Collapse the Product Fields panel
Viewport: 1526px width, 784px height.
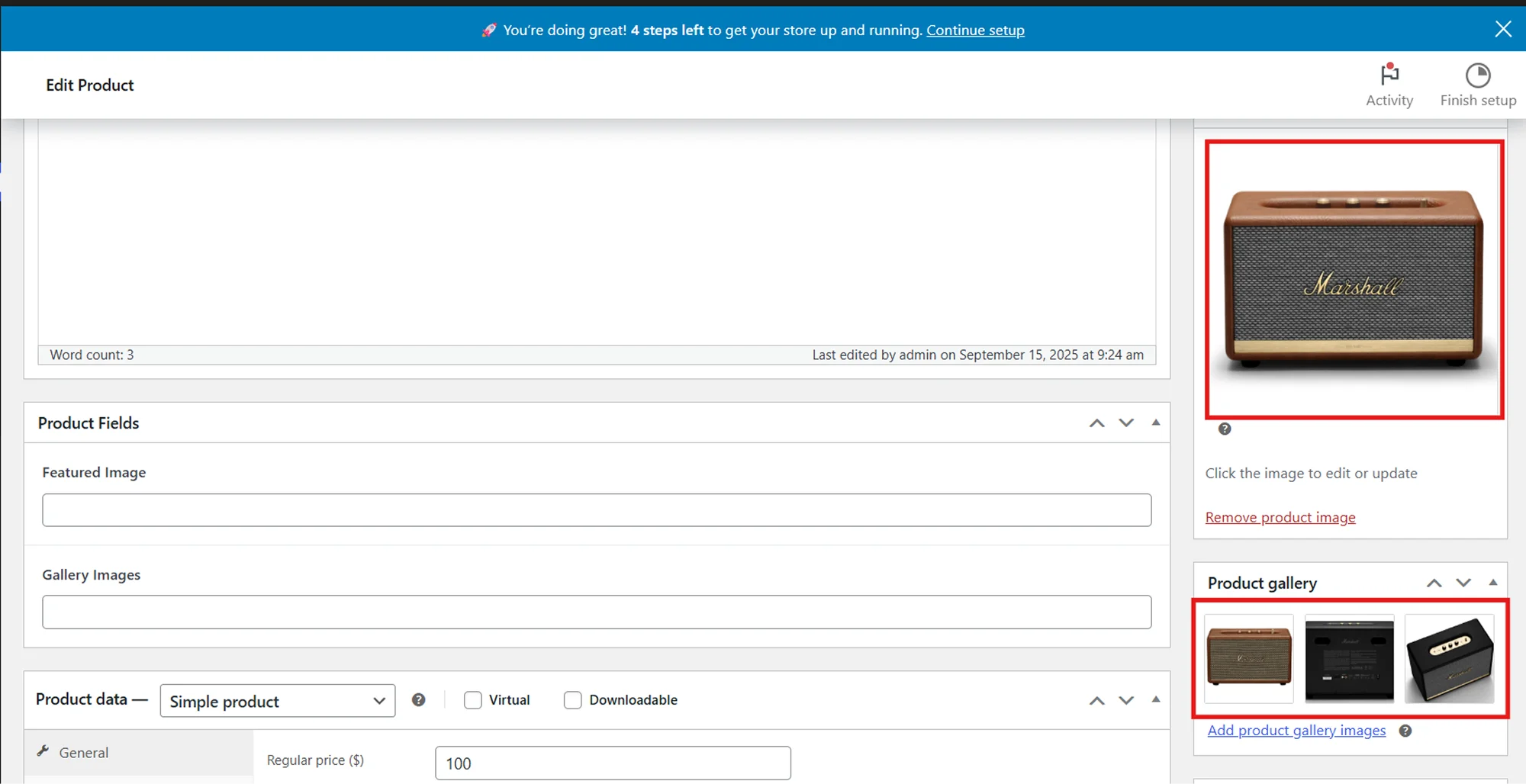click(x=1156, y=423)
